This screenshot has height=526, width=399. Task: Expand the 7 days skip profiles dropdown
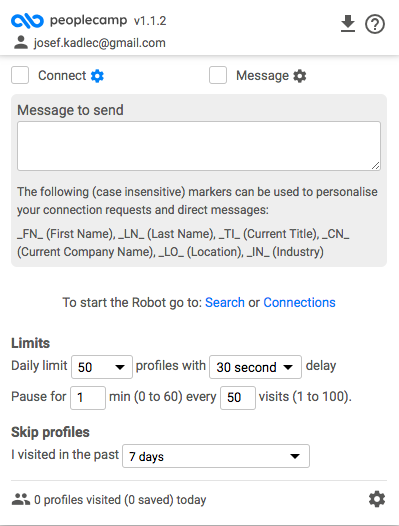[x=216, y=456]
